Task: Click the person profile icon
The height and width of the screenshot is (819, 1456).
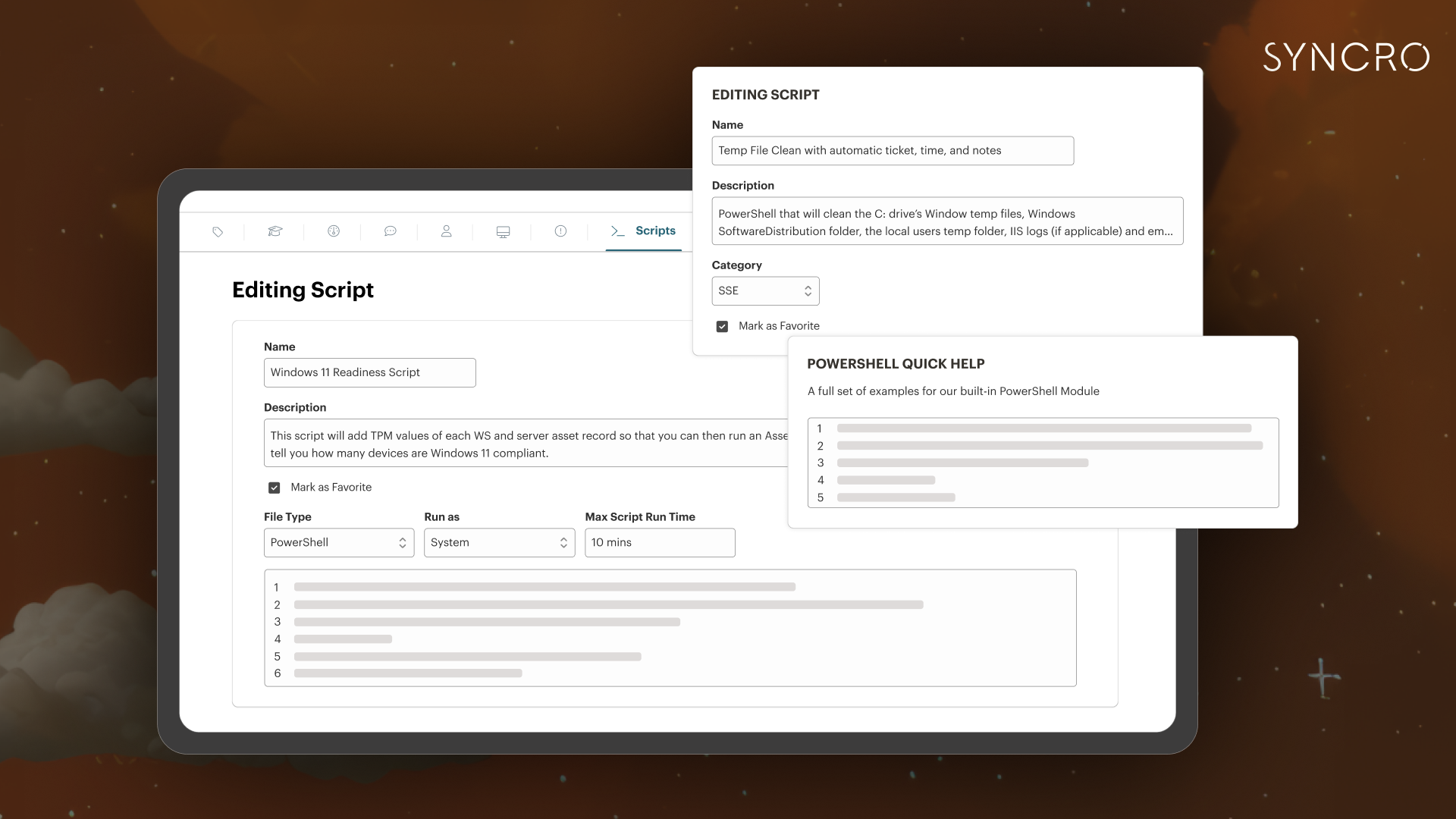Action: [x=447, y=231]
